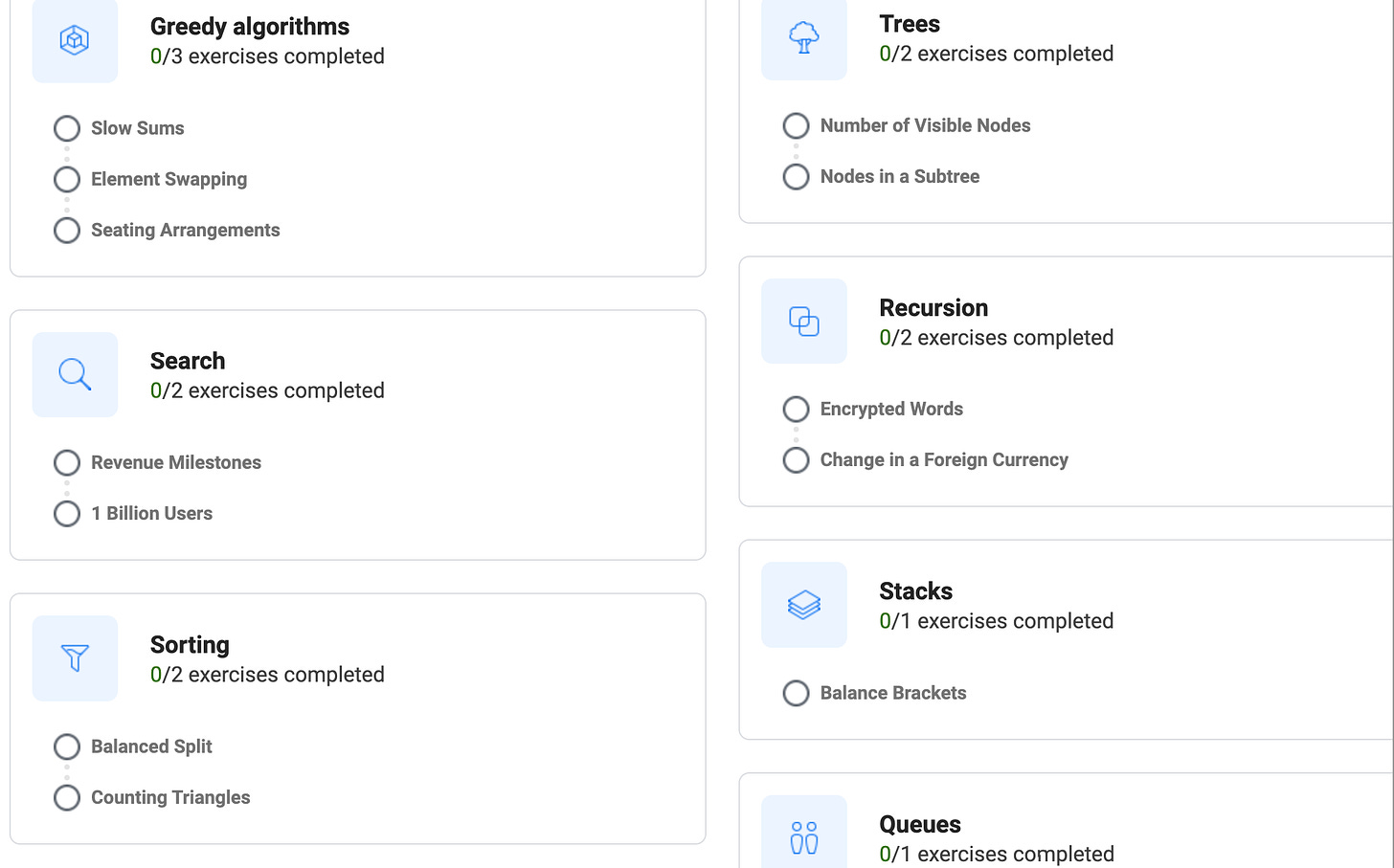Screen dimensions: 1394x868
Task: Mark Slow Sums as completed
Action: point(66,127)
